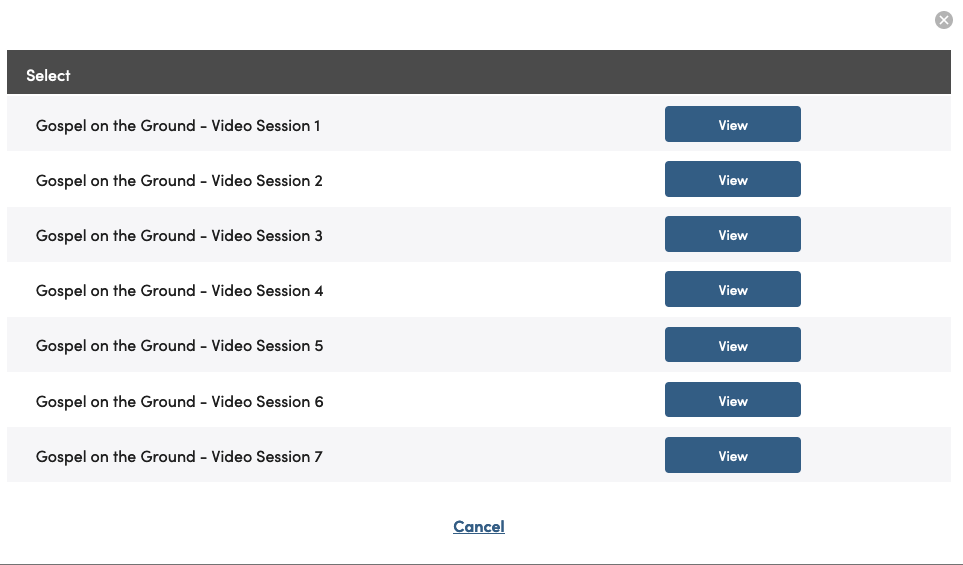This screenshot has width=963, height=565.
Task: View Gospel on the Ground Video Session 3
Action: point(733,234)
